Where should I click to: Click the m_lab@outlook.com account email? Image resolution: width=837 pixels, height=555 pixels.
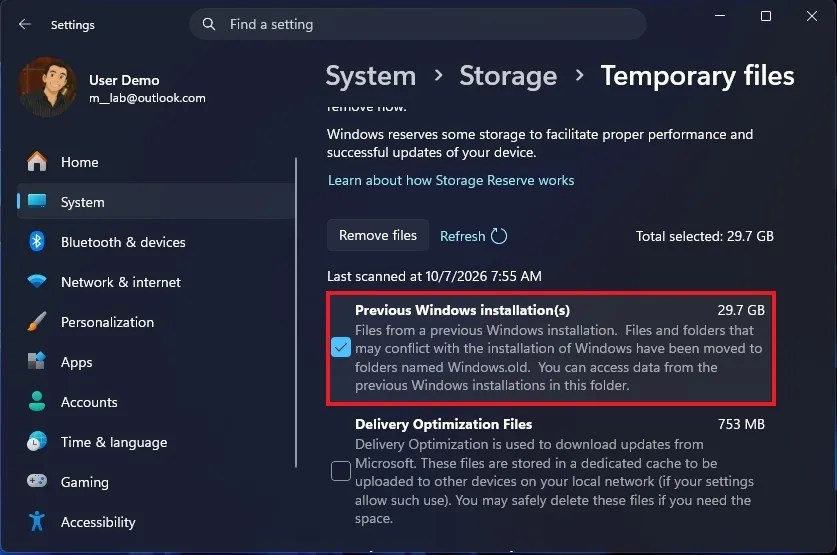(147, 98)
